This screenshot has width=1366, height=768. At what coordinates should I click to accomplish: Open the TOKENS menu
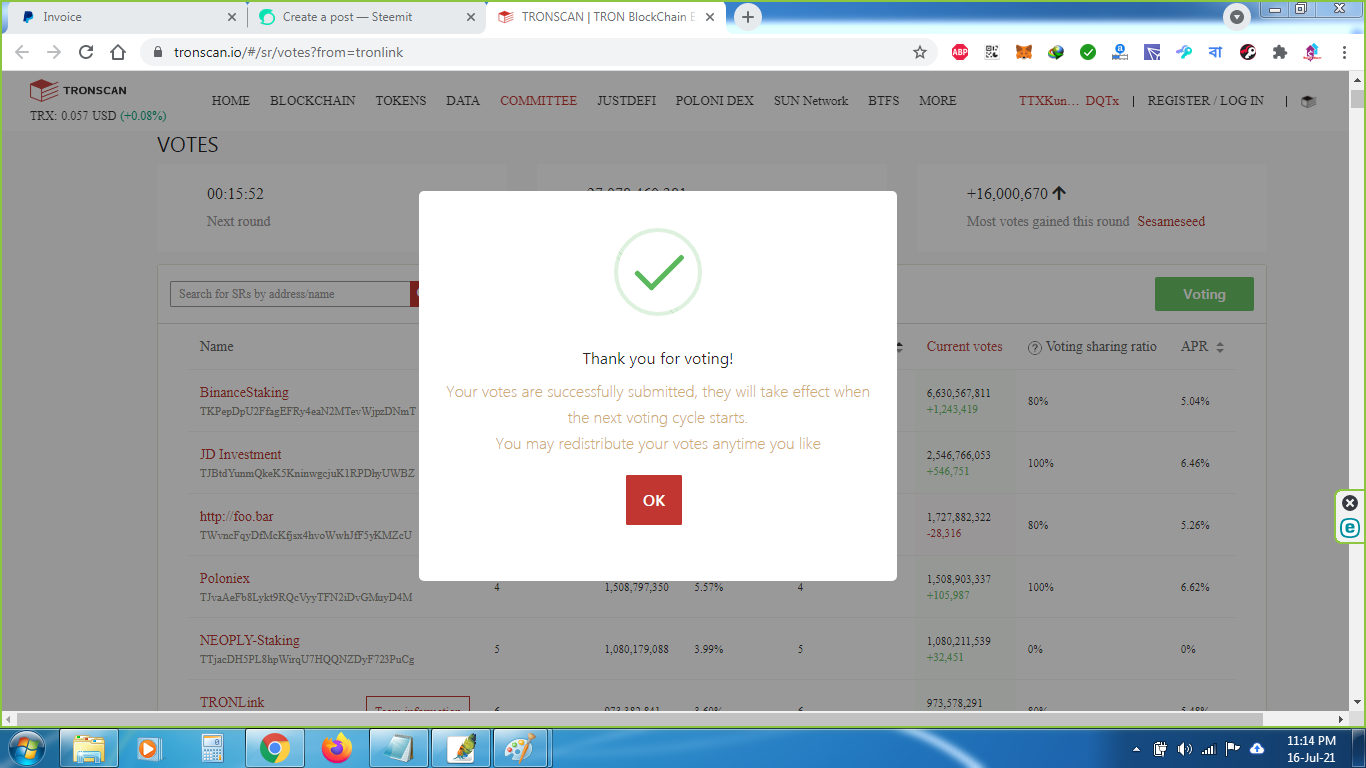401,101
